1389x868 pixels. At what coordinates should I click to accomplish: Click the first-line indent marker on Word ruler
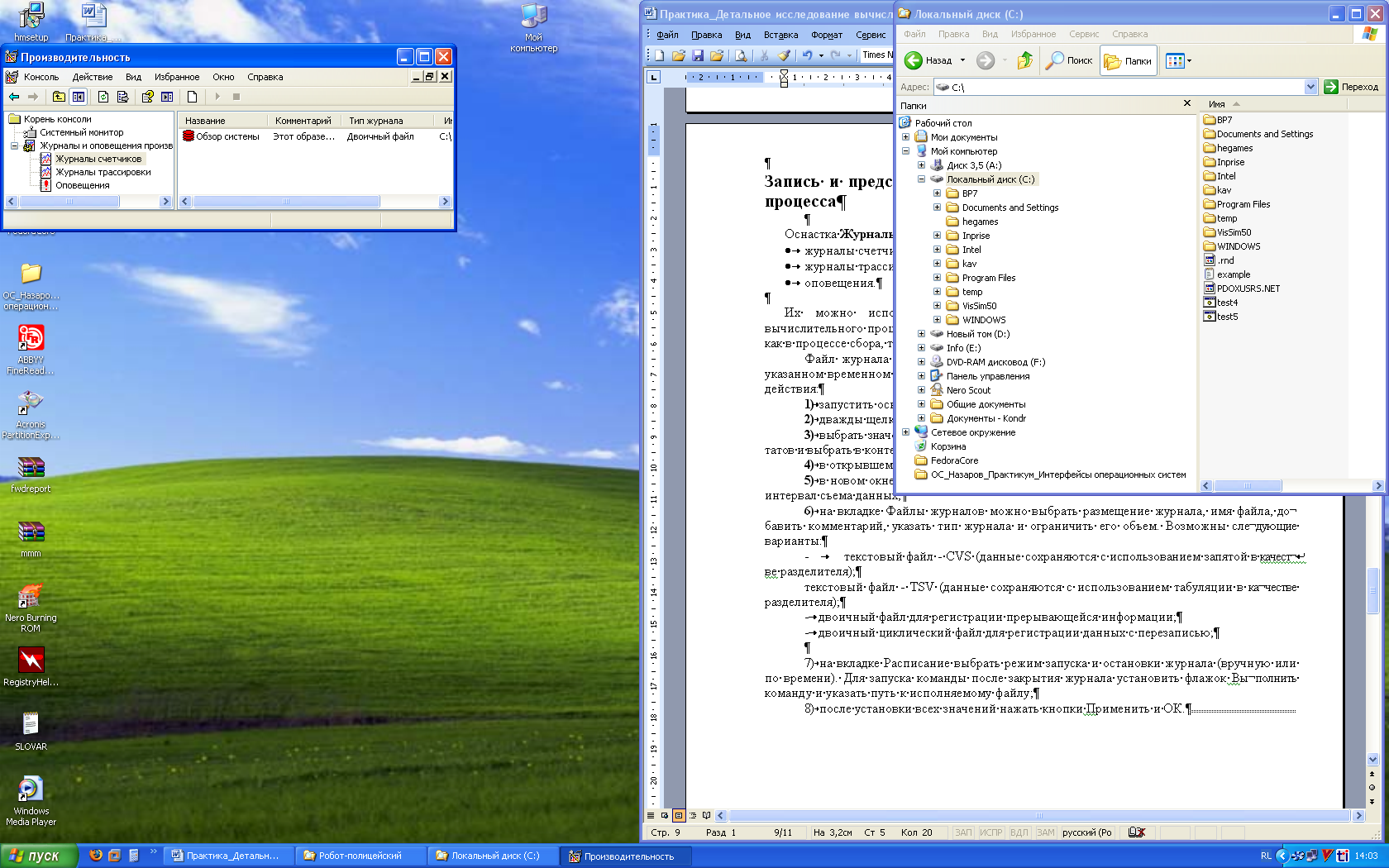[x=784, y=73]
